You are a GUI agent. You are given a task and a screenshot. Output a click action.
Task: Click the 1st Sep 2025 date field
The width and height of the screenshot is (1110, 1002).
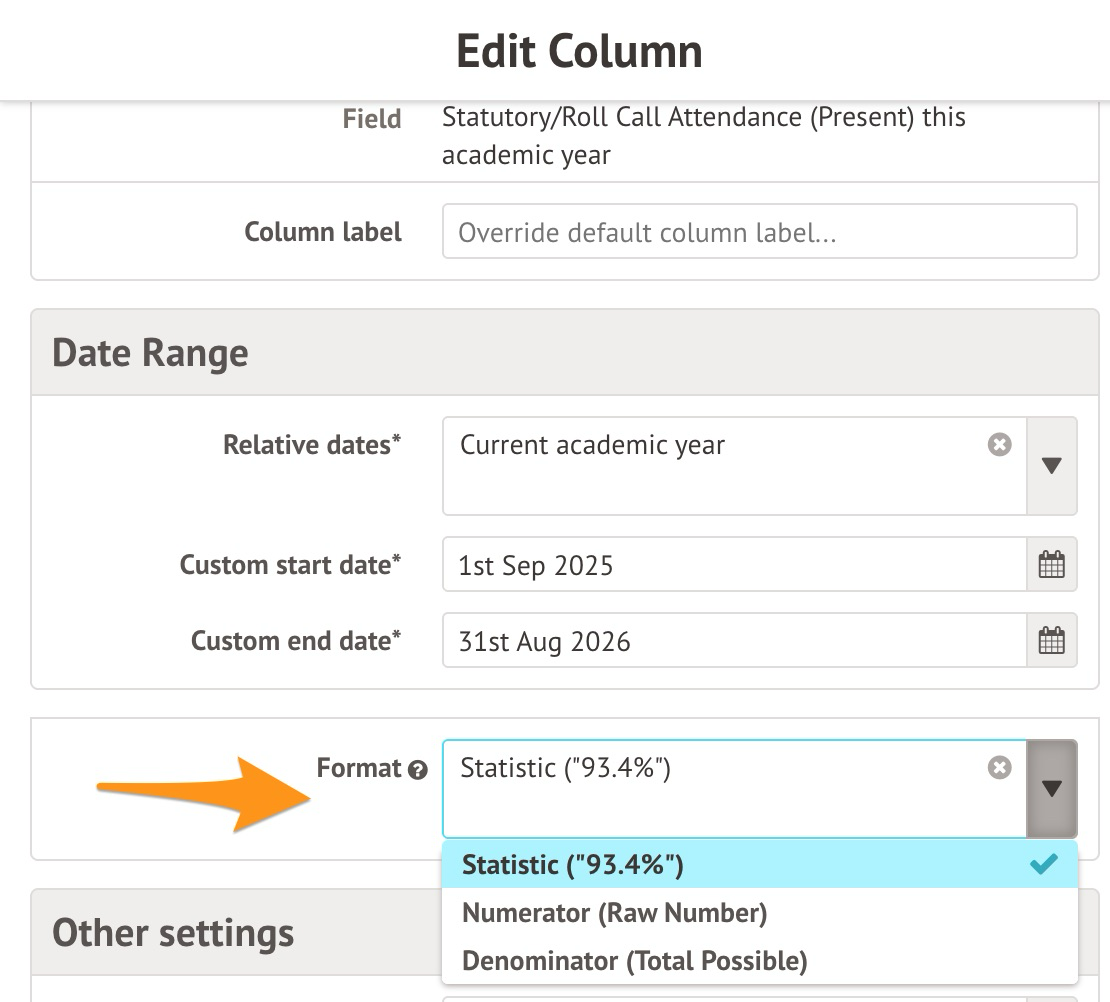tap(734, 565)
